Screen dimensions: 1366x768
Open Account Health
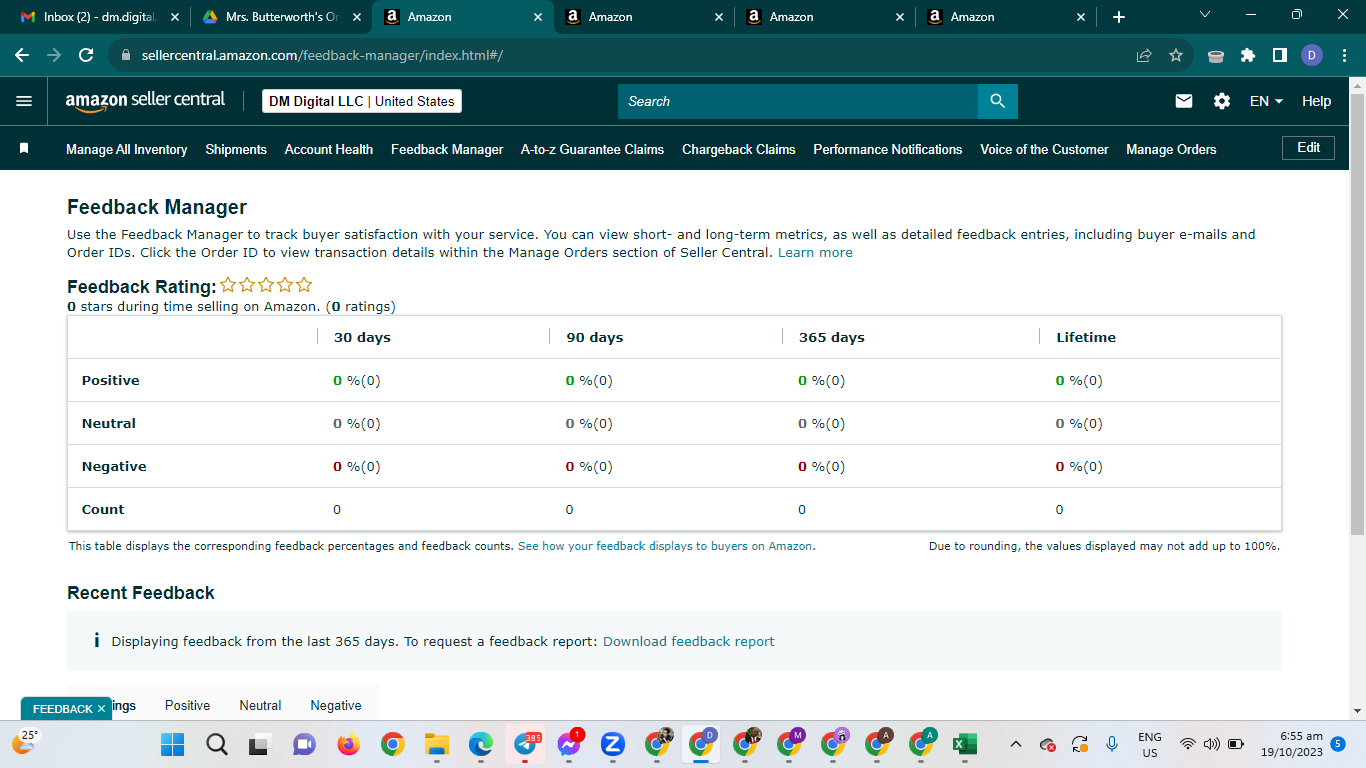point(329,149)
